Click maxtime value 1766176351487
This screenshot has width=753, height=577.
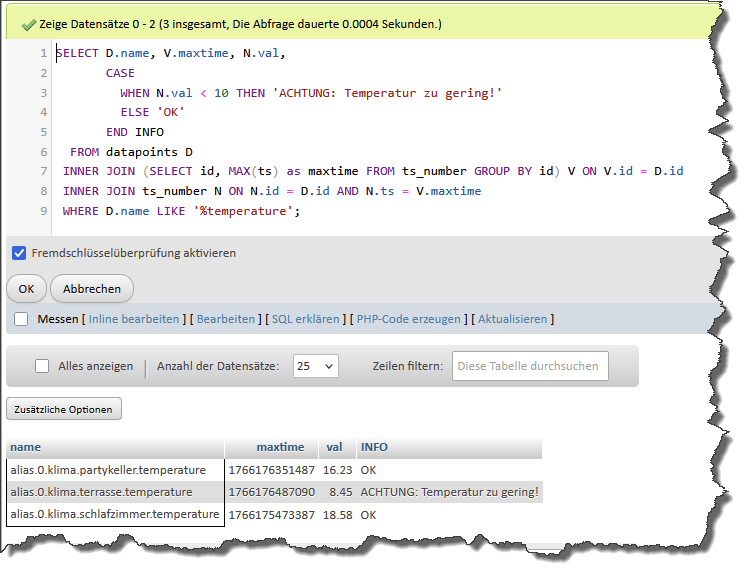click(x=271, y=470)
